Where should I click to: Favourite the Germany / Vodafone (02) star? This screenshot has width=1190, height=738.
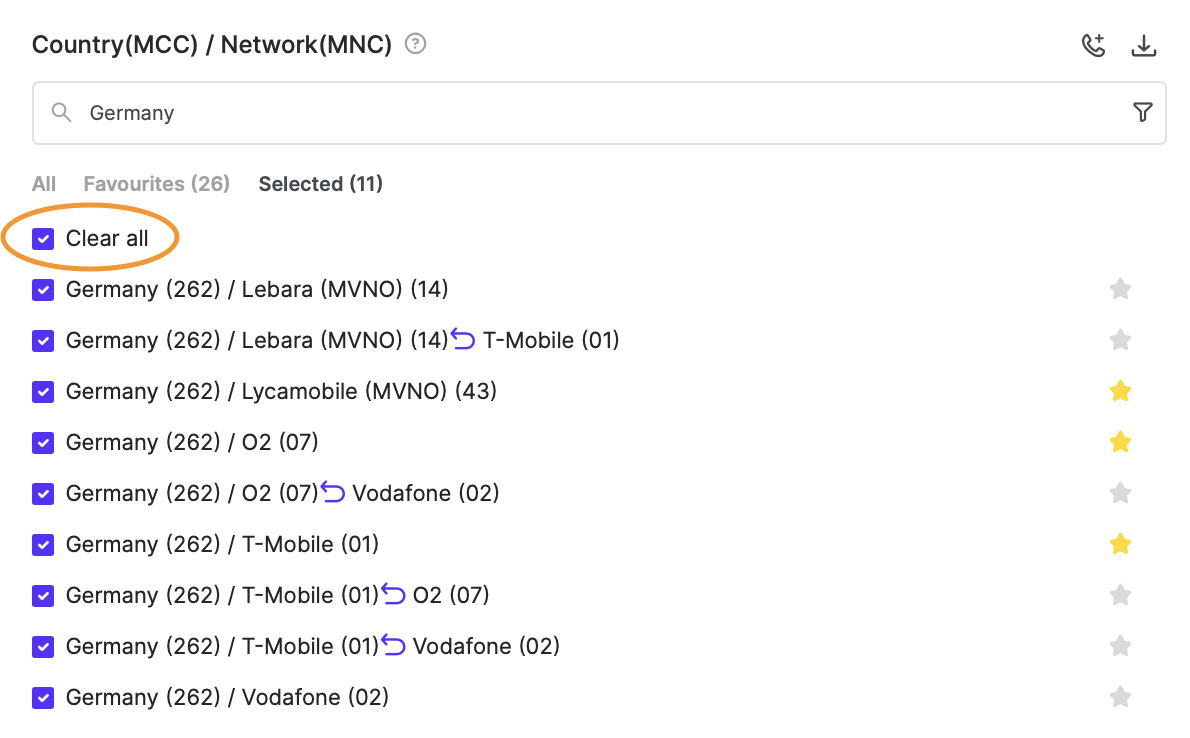[1120, 697]
